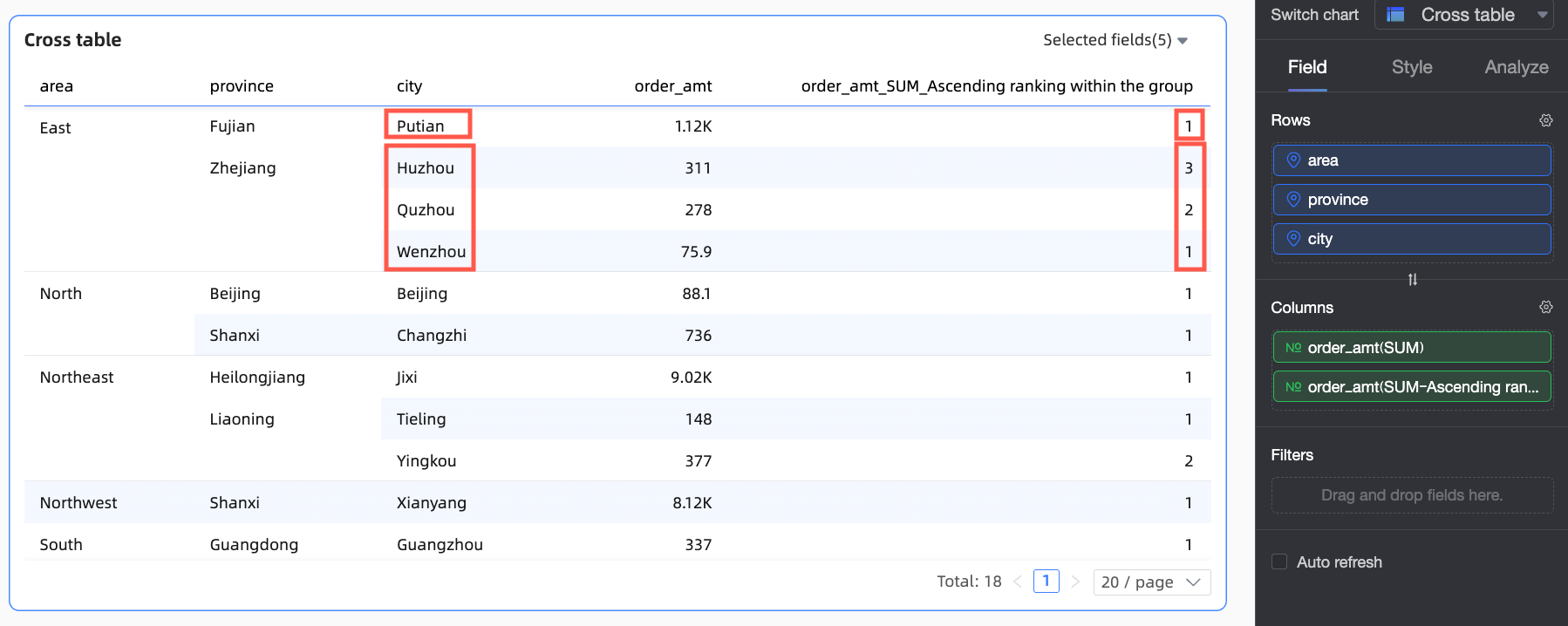1568x626 pixels.
Task: Click the Filters drop field area
Action: pos(1411,495)
